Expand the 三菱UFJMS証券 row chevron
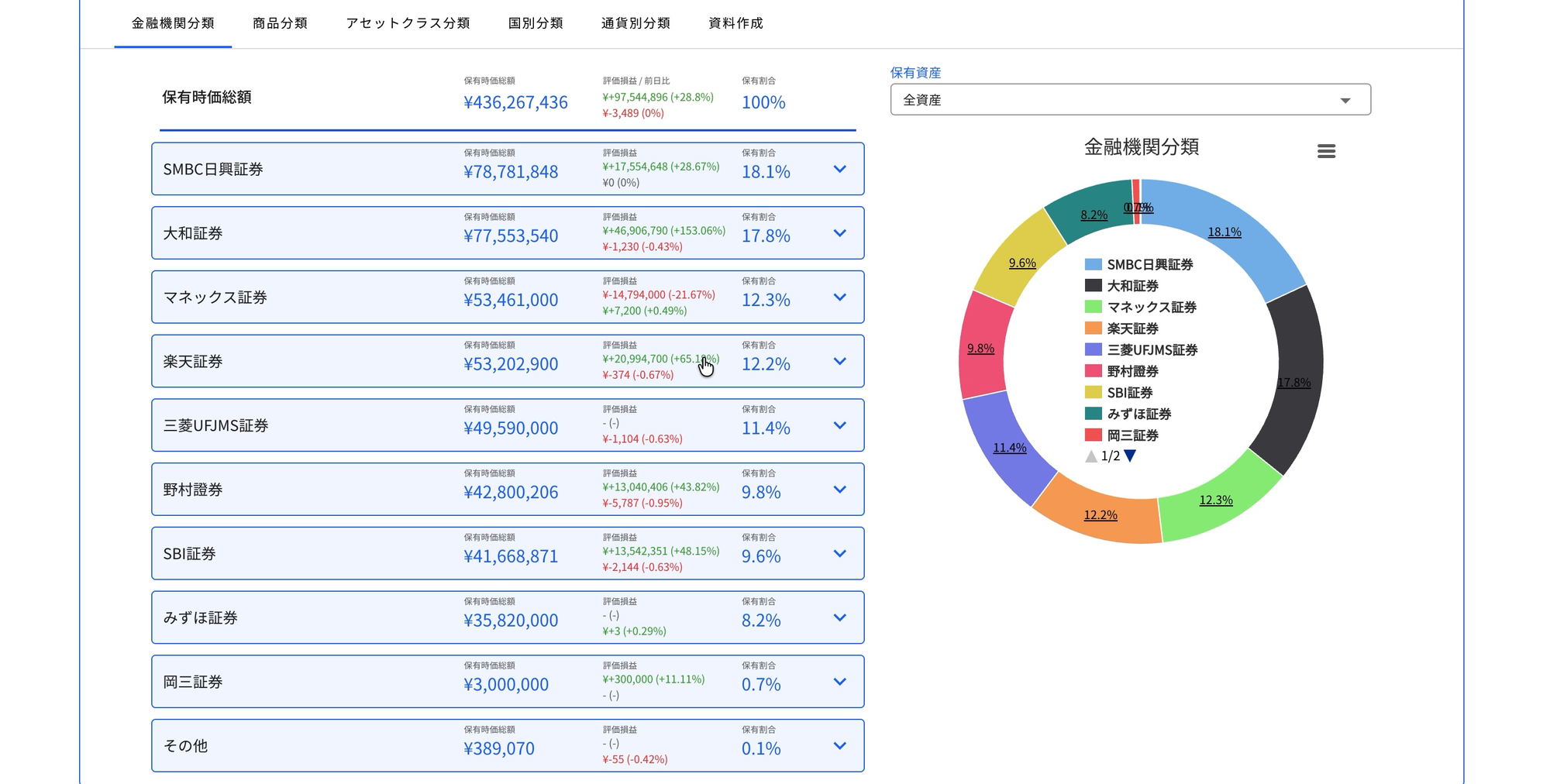 click(839, 425)
